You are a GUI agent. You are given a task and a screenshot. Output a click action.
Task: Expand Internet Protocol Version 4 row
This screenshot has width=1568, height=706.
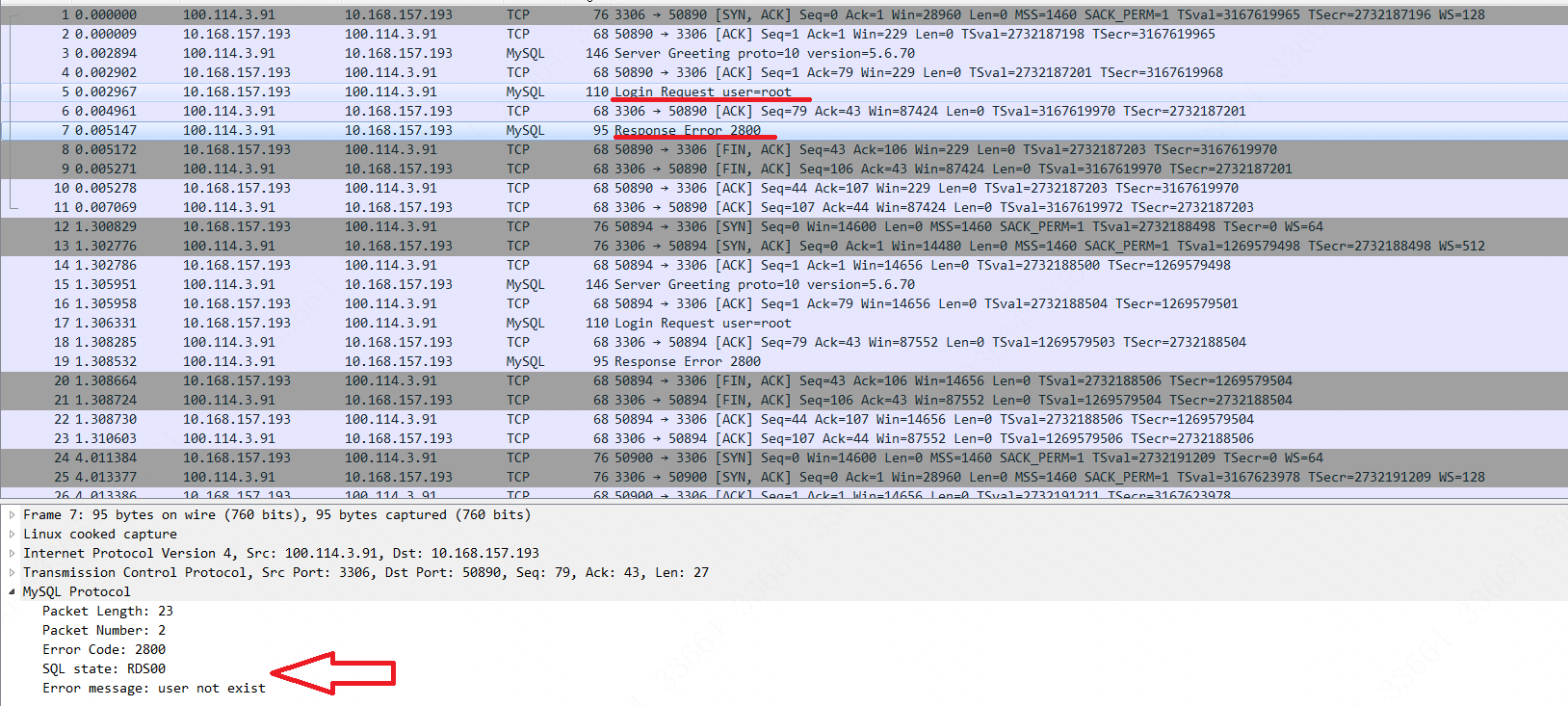(x=13, y=554)
